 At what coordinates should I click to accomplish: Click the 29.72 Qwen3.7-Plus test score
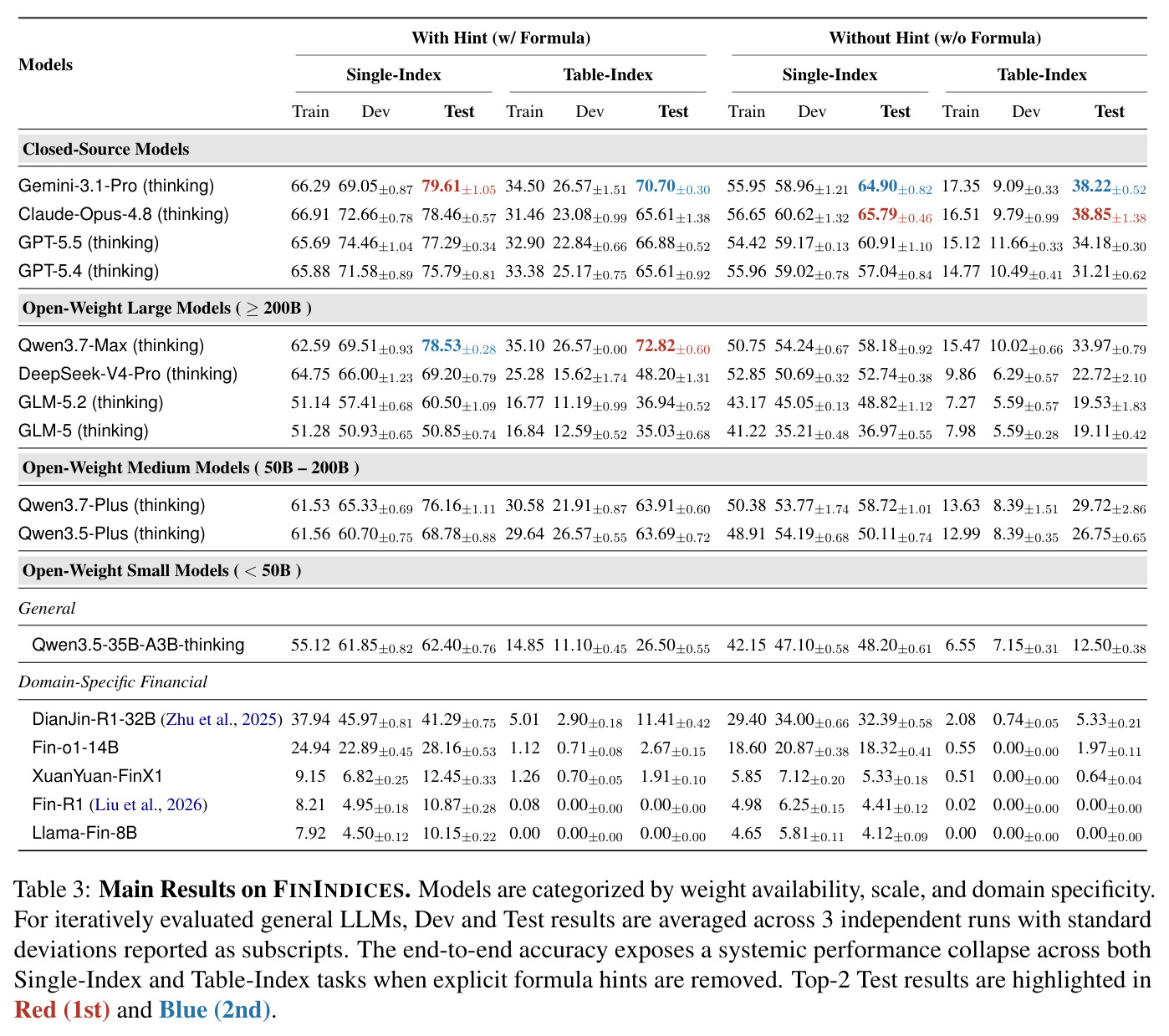coord(1109,506)
